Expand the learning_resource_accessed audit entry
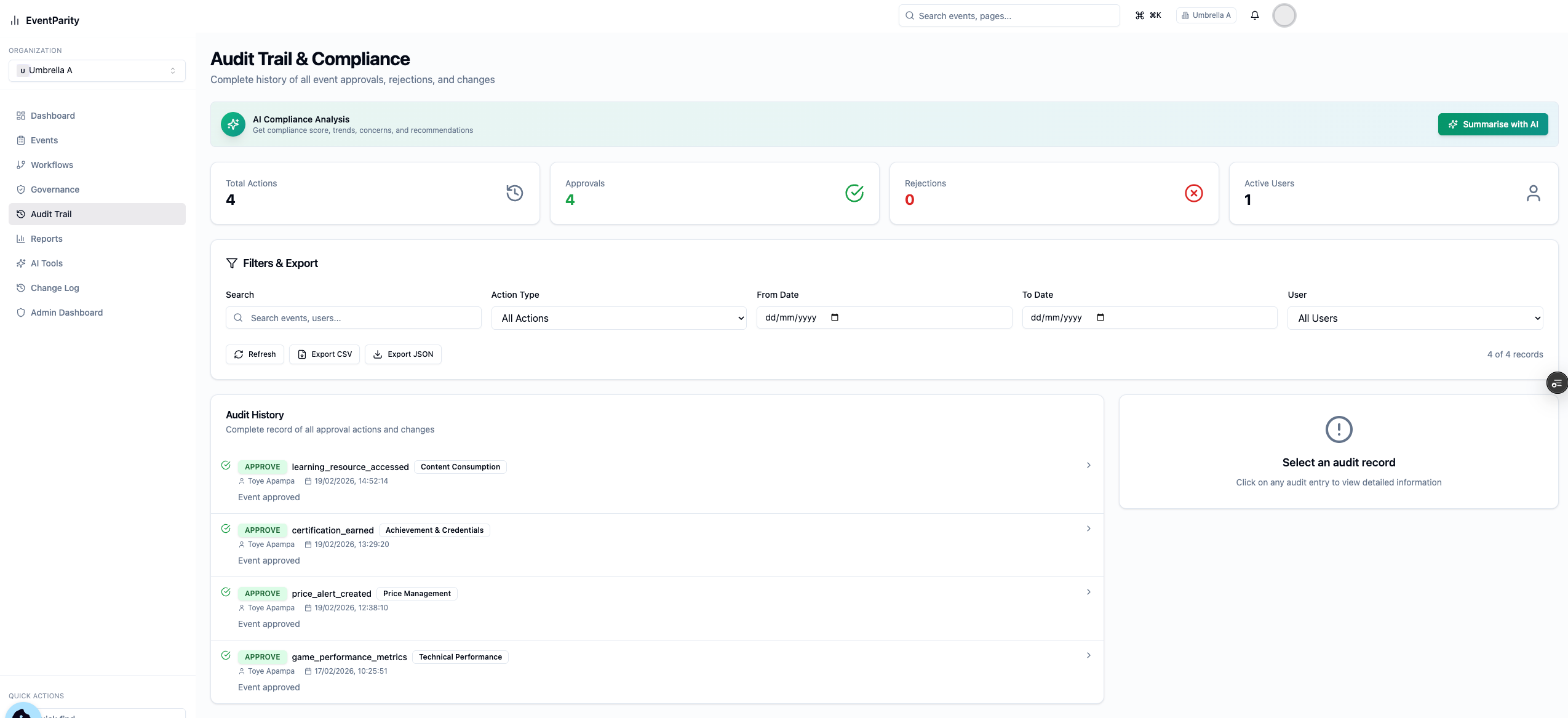The width and height of the screenshot is (1568, 718). [x=1088, y=465]
